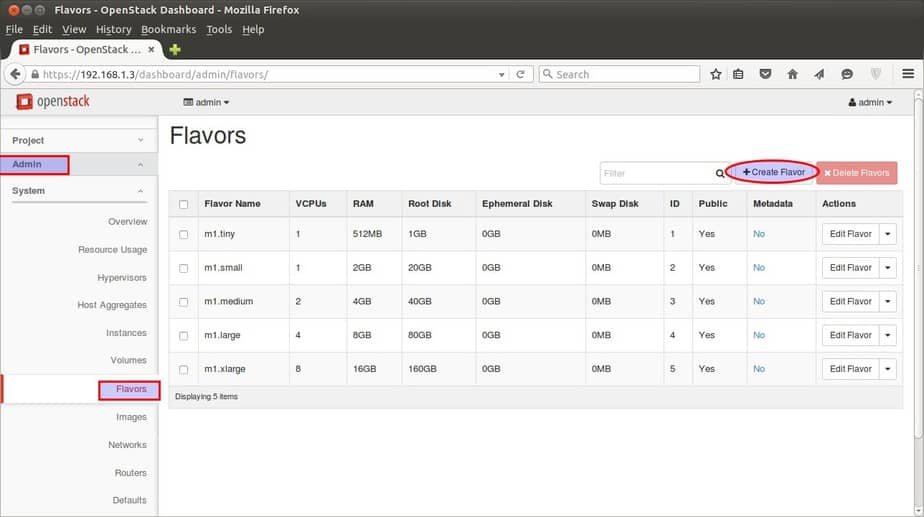Screen dimensions: 924x517
Task: Click the Metadata No link for m1.xlarge
Action: 759,369
